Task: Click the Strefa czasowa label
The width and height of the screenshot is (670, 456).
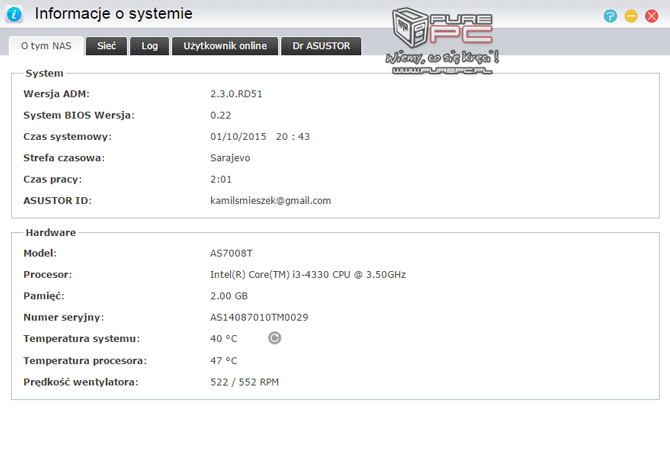Action: click(x=64, y=158)
